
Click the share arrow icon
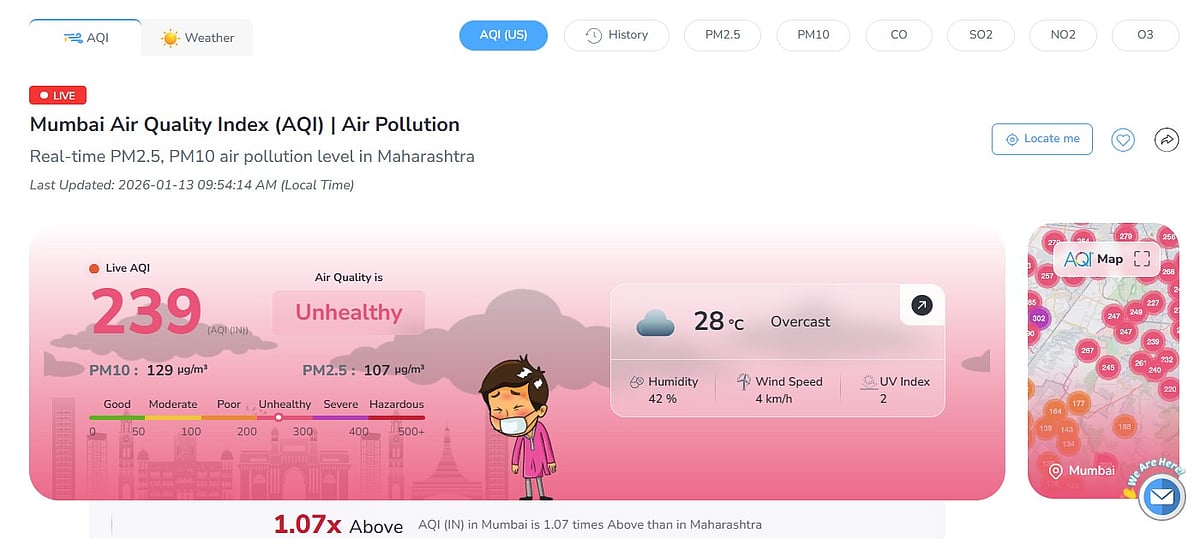[x=1167, y=140]
